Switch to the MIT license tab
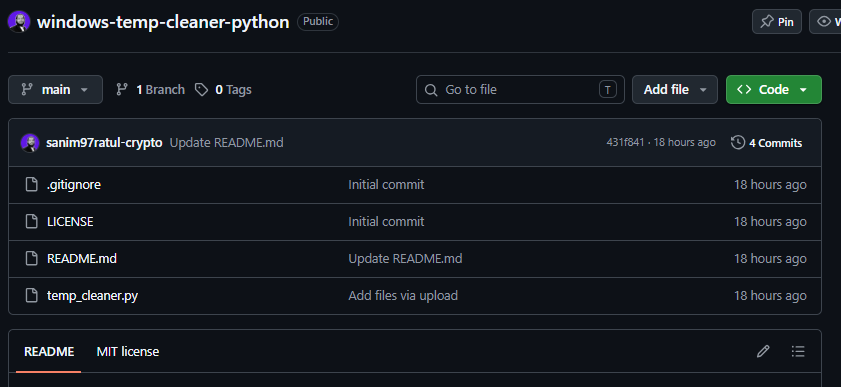 128,352
